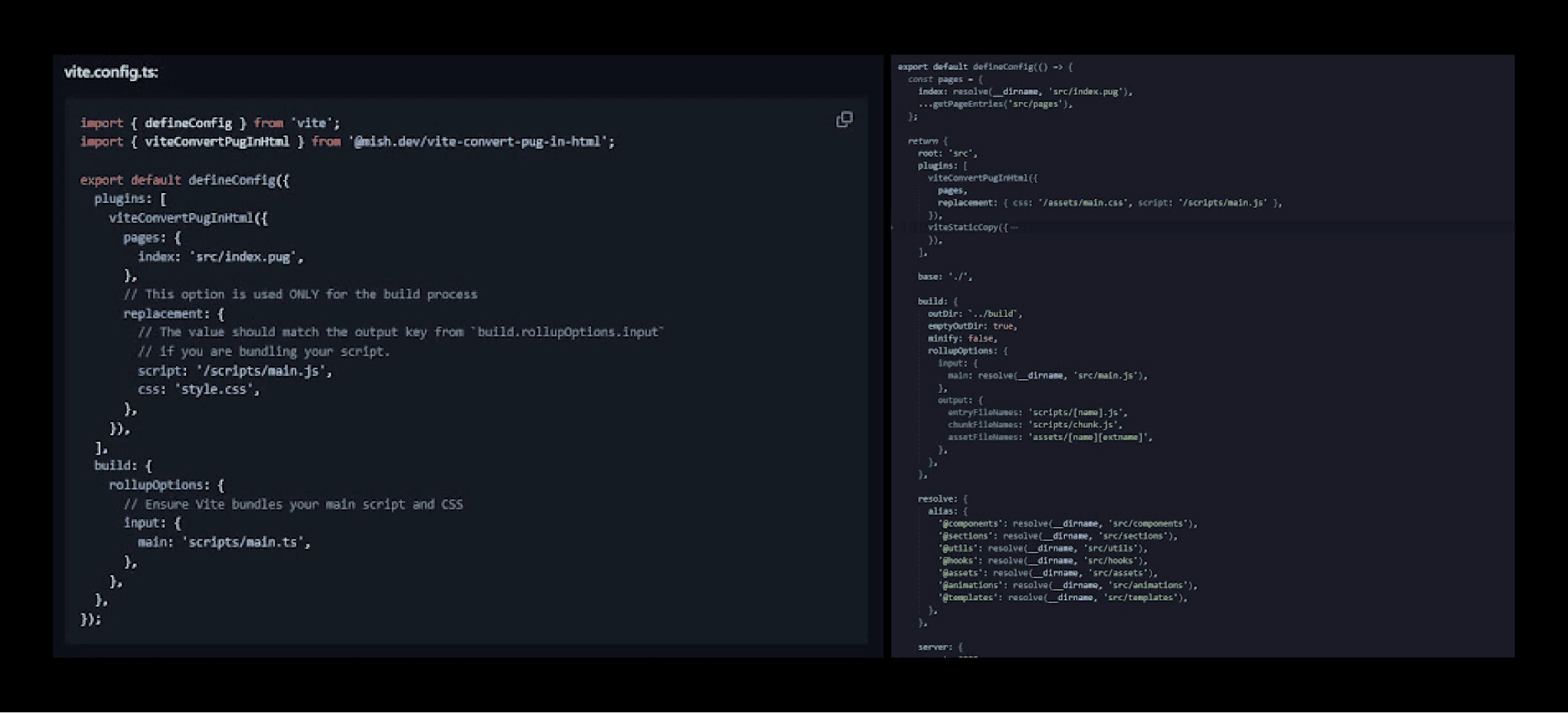Click the 'scripts/main.ts' input value
This screenshot has height=713, width=1568.
(243, 542)
